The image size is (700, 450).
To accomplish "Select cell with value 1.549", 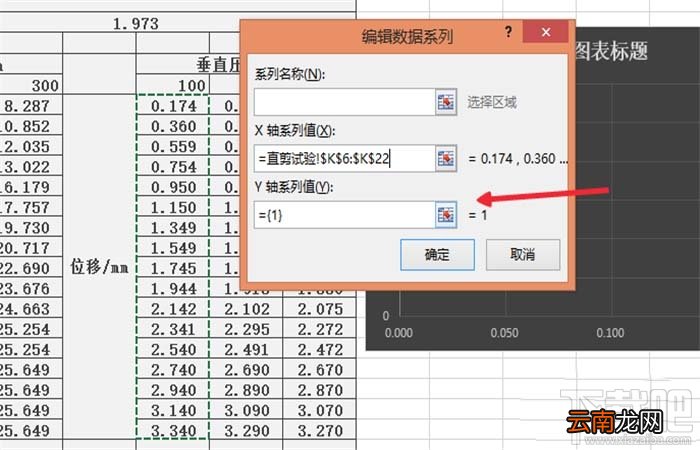I will (x=173, y=248).
